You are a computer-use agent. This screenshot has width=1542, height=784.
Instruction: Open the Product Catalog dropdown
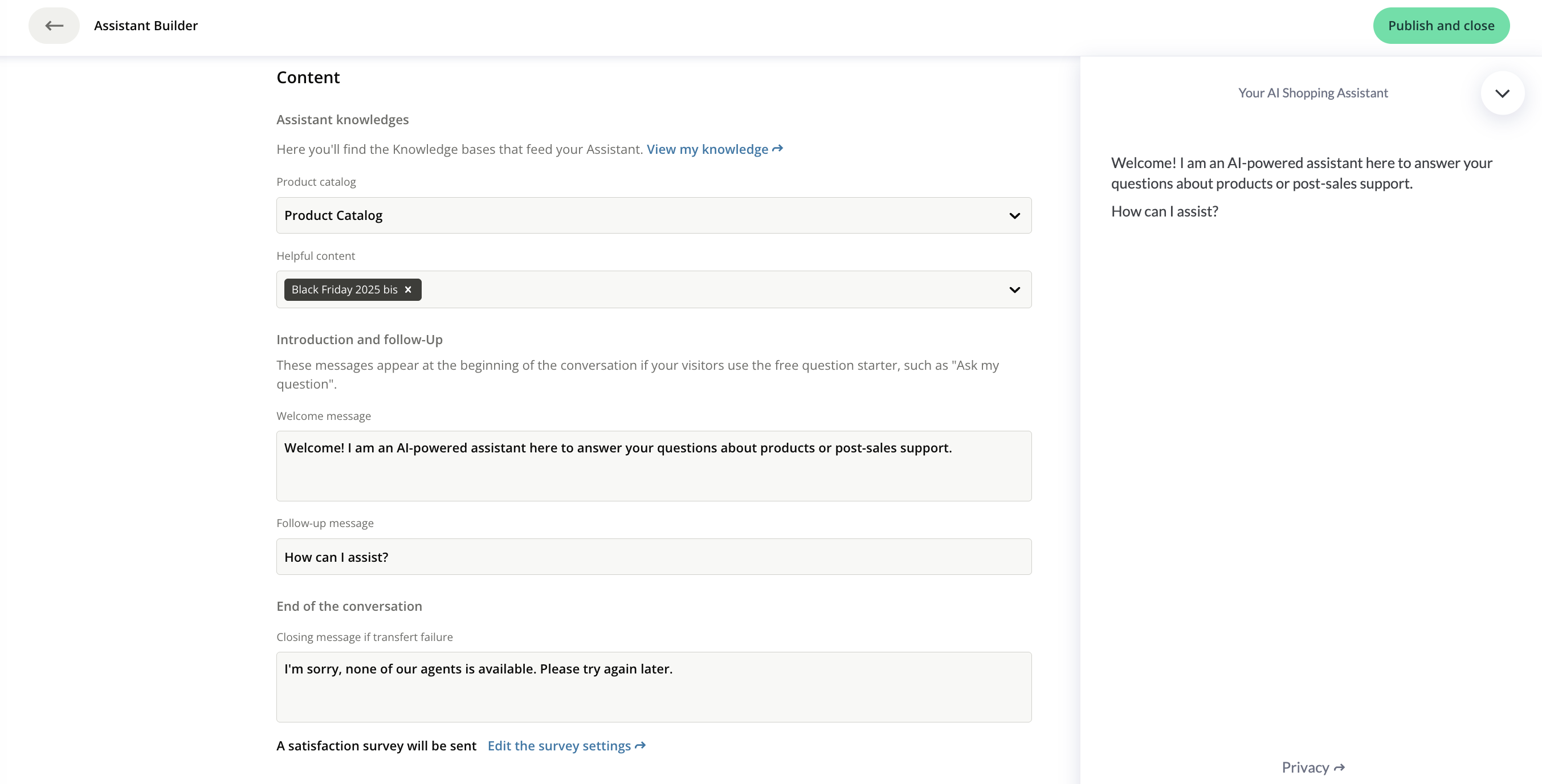[x=653, y=215]
